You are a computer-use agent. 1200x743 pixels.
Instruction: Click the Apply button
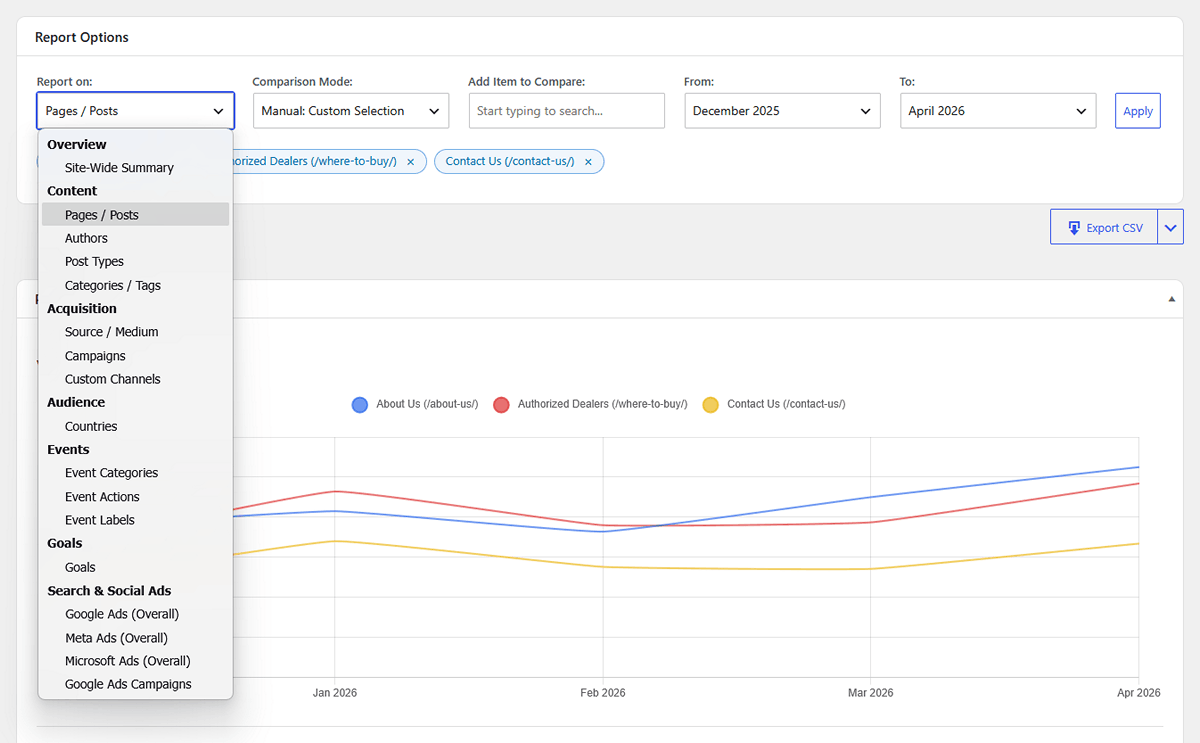1138,111
